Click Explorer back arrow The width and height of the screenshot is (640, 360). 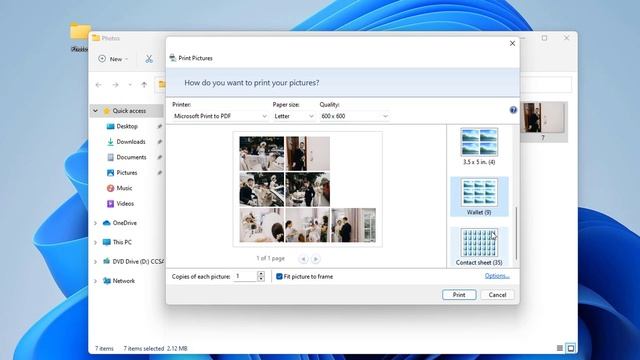pyautogui.click(x=98, y=85)
